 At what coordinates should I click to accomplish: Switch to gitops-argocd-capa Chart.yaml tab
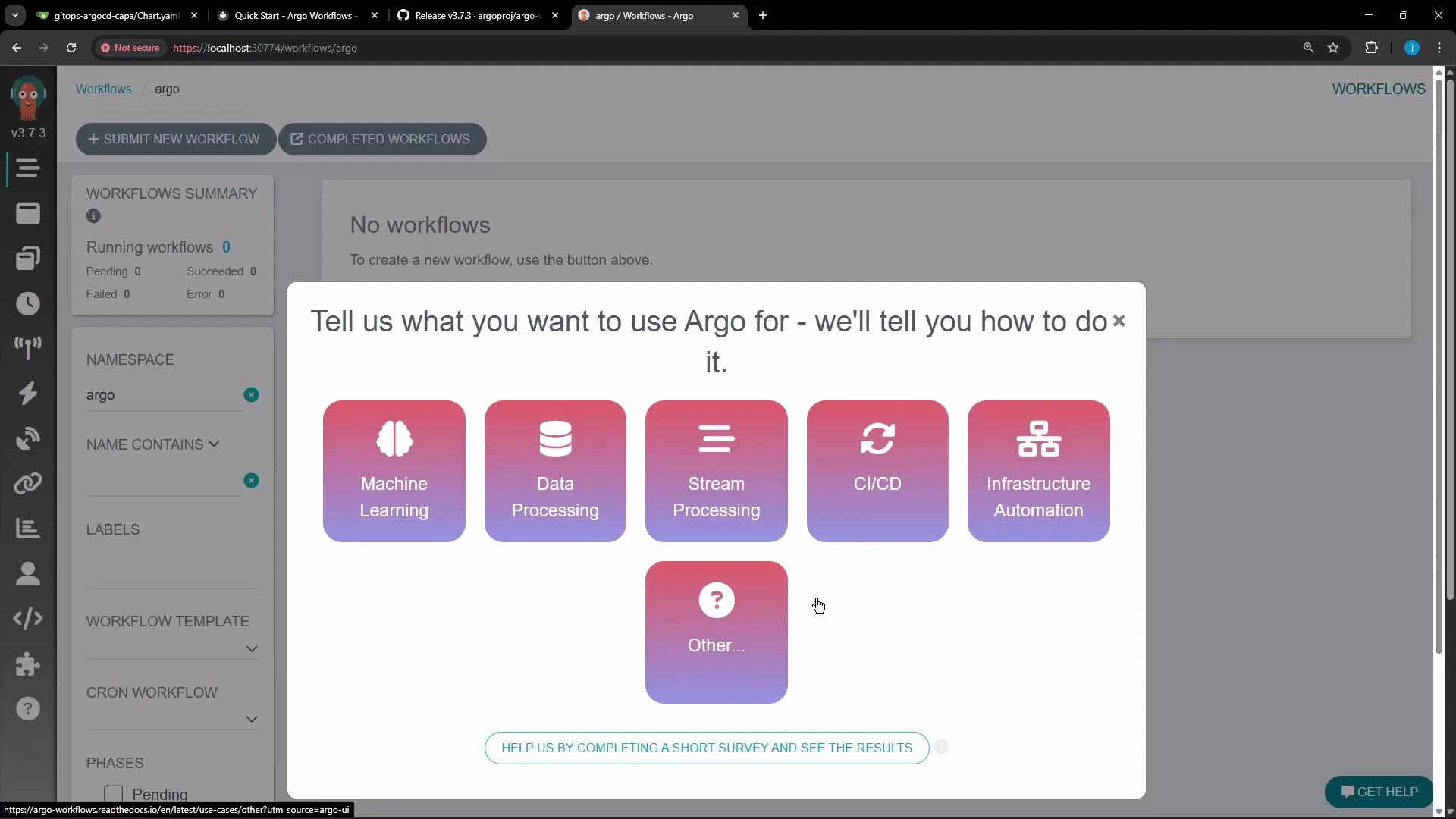click(x=118, y=15)
